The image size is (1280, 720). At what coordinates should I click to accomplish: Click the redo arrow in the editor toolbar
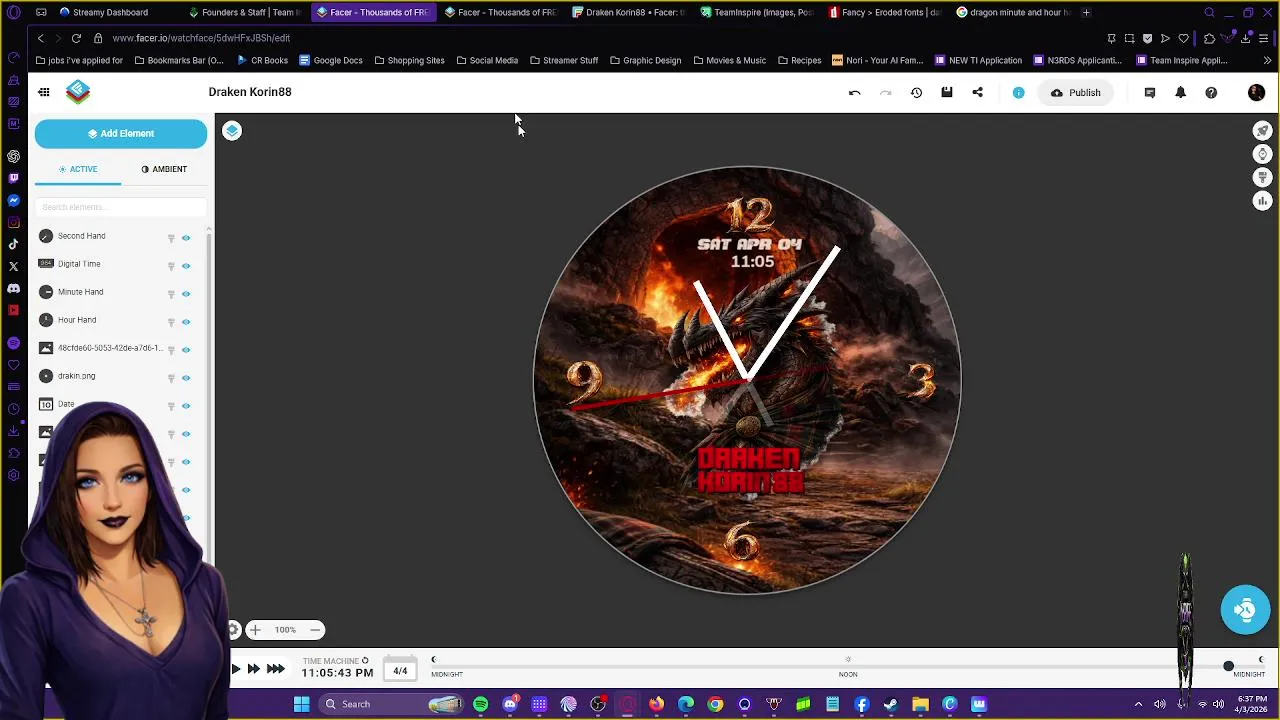pyautogui.click(x=885, y=92)
